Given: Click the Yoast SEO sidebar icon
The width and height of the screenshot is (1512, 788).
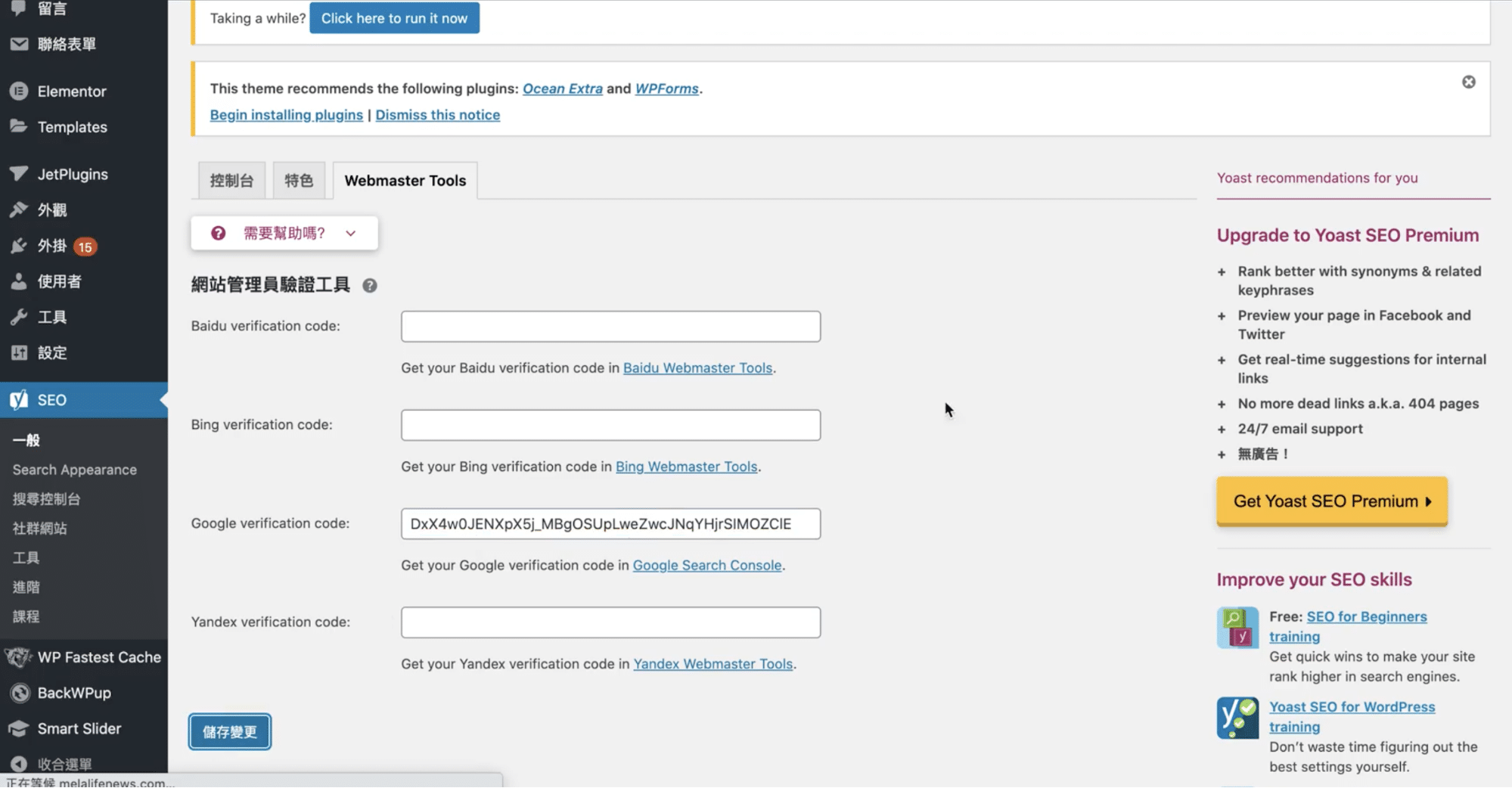Looking at the screenshot, I should pos(19,399).
